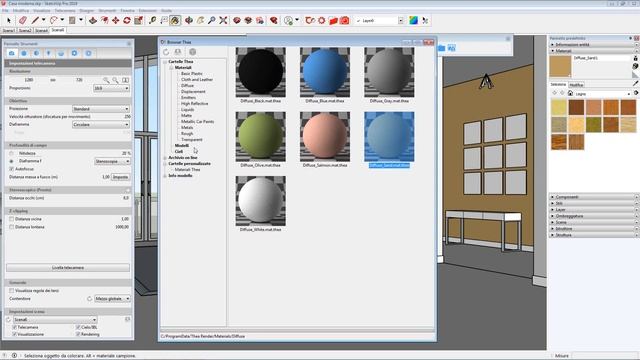Image resolution: width=640 pixels, height=360 pixels.
Task: Select the Orbit tool
Action: tap(189, 20)
